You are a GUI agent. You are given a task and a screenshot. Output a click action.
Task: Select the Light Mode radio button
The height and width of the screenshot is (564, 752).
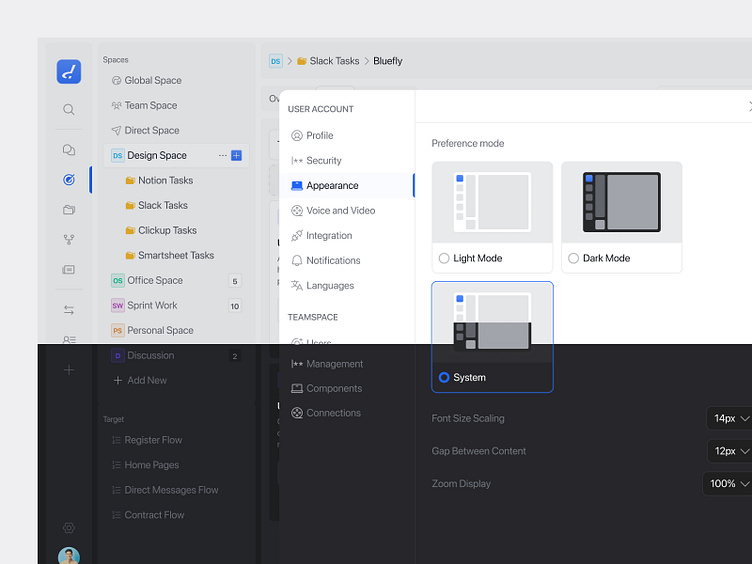[444, 258]
